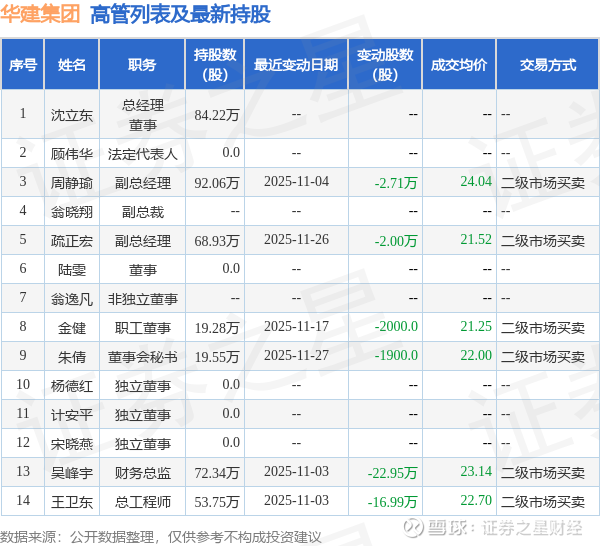Viewport: 600px width, 546px height.
Task: Click the change value -22.95万
Action: pos(392,473)
